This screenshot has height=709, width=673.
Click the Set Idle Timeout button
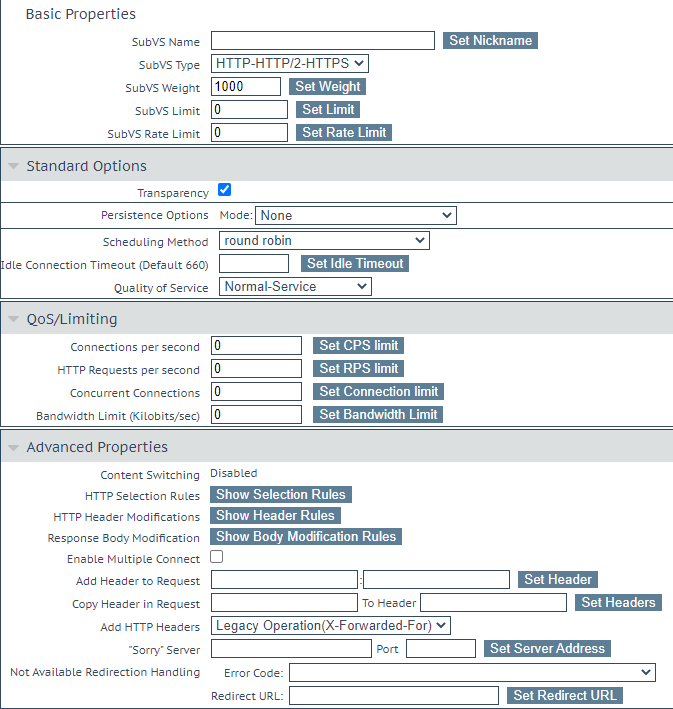[x=355, y=263]
